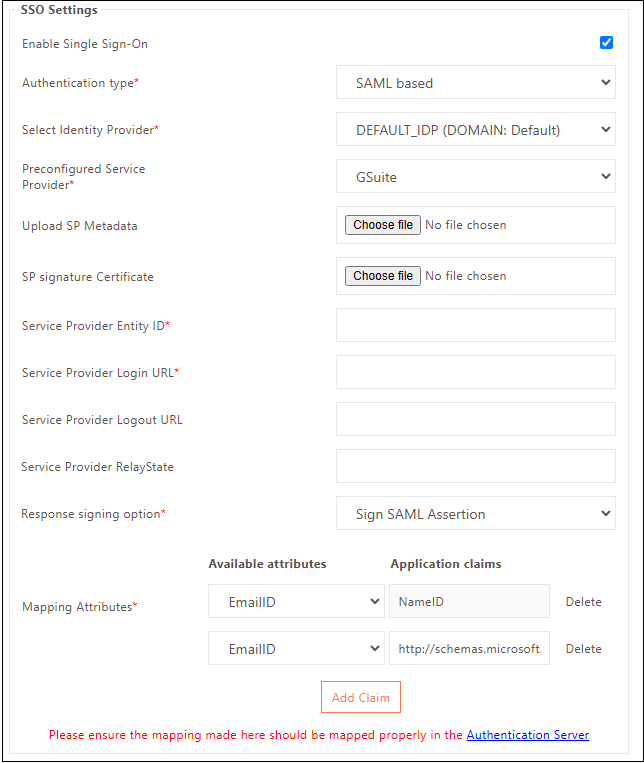Select the Service Provider Logout URL field
This screenshot has width=644, height=763.
[475, 419]
